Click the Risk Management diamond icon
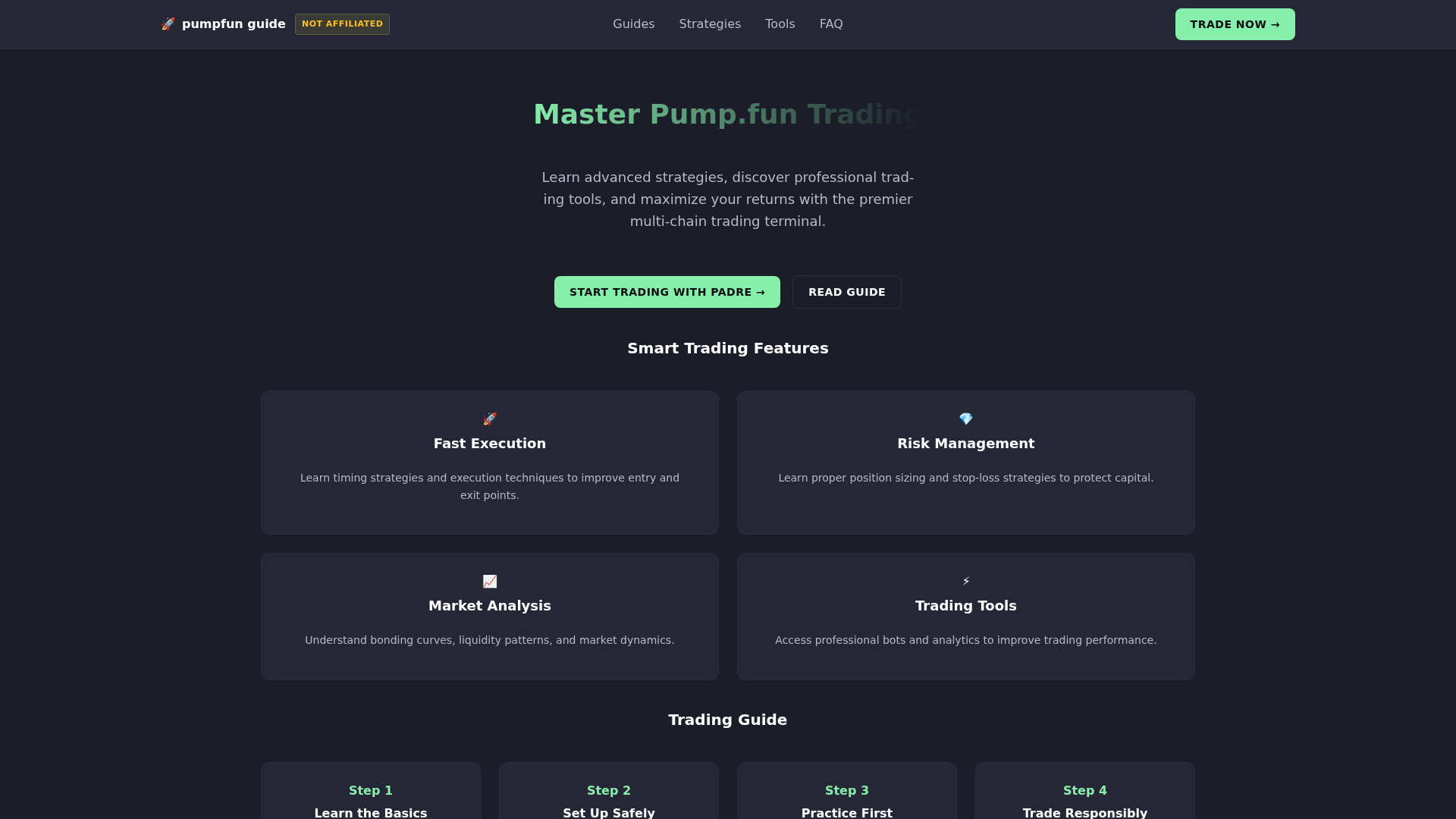This screenshot has height=819, width=1456. (966, 419)
